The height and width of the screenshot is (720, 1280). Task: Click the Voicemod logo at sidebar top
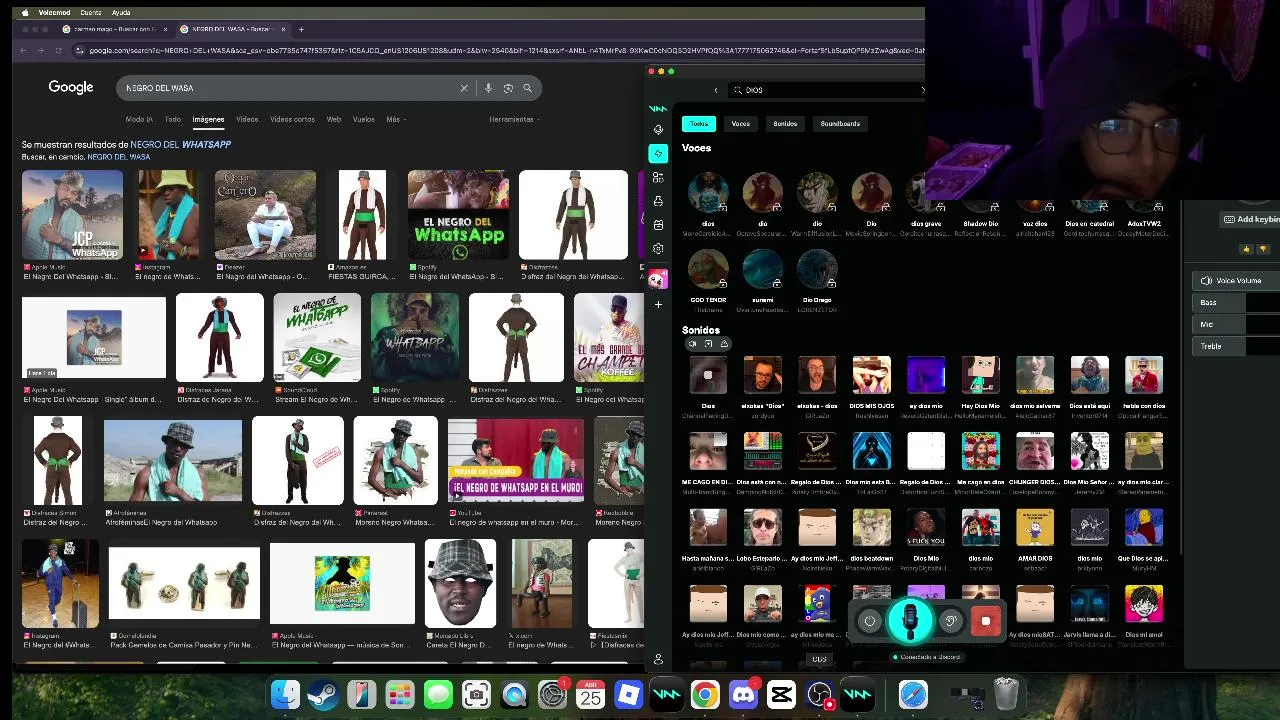657,108
